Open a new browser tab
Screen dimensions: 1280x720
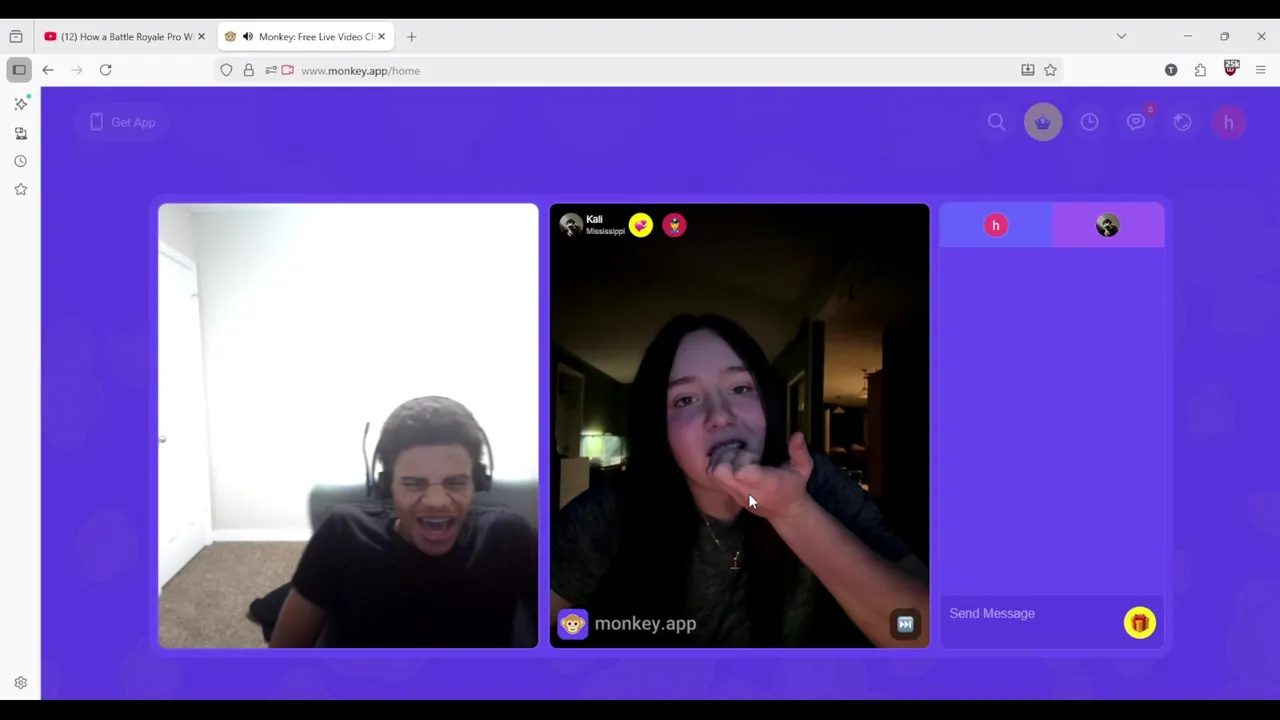[x=411, y=37]
